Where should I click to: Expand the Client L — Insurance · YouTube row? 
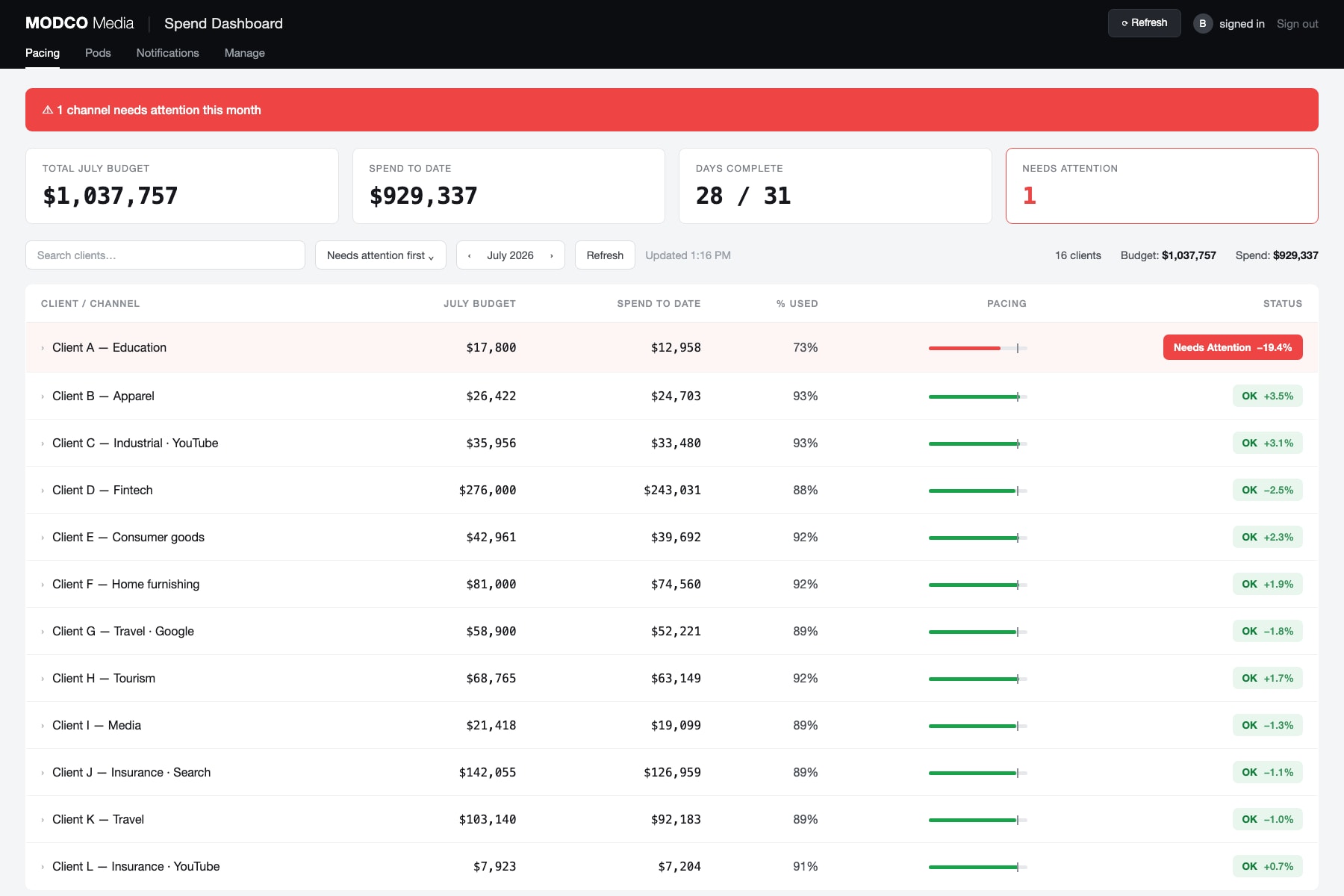[43, 867]
